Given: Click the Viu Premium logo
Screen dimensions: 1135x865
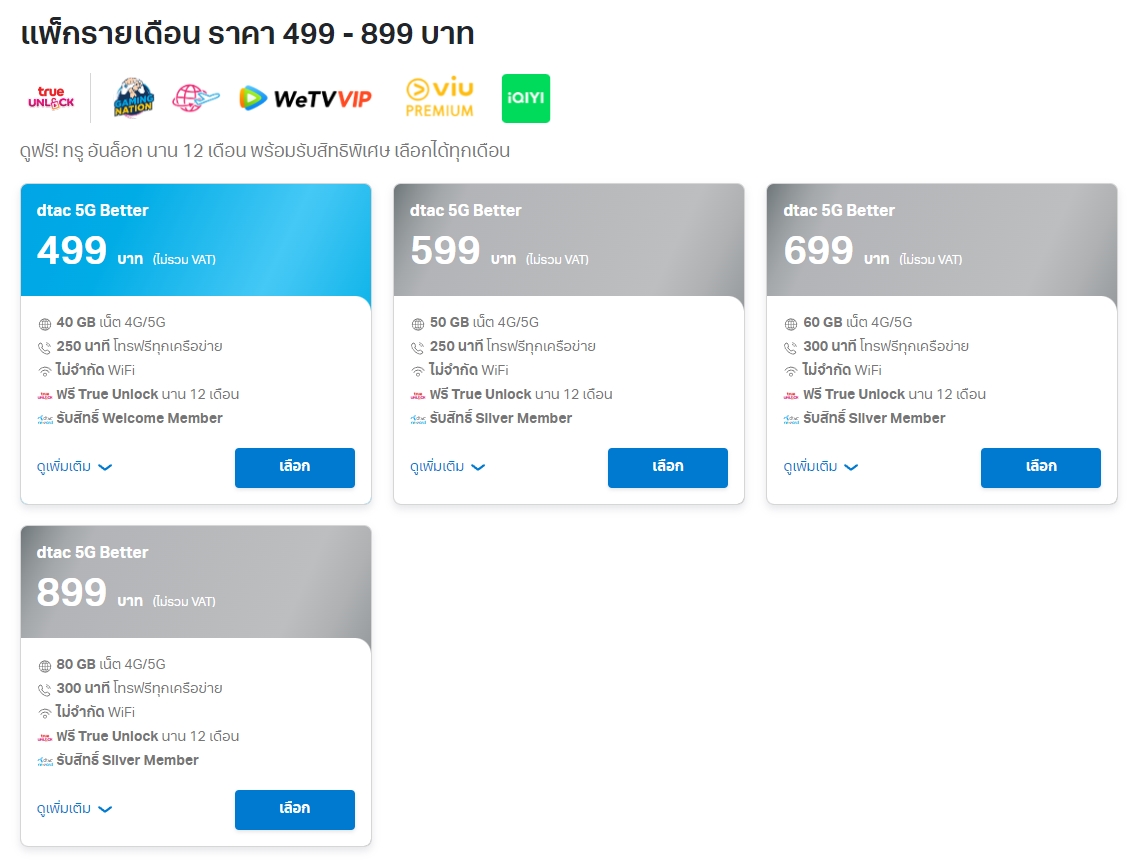Looking at the screenshot, I should [x=439, y=98].
